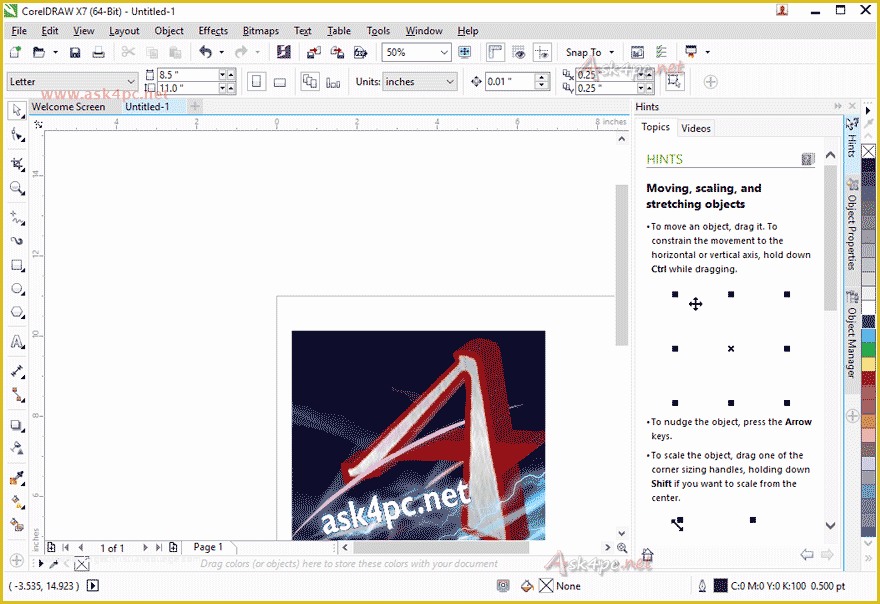Select the Freehand tool
The image size is (880, 604).
pyautogui.click(x=17, y=218)
